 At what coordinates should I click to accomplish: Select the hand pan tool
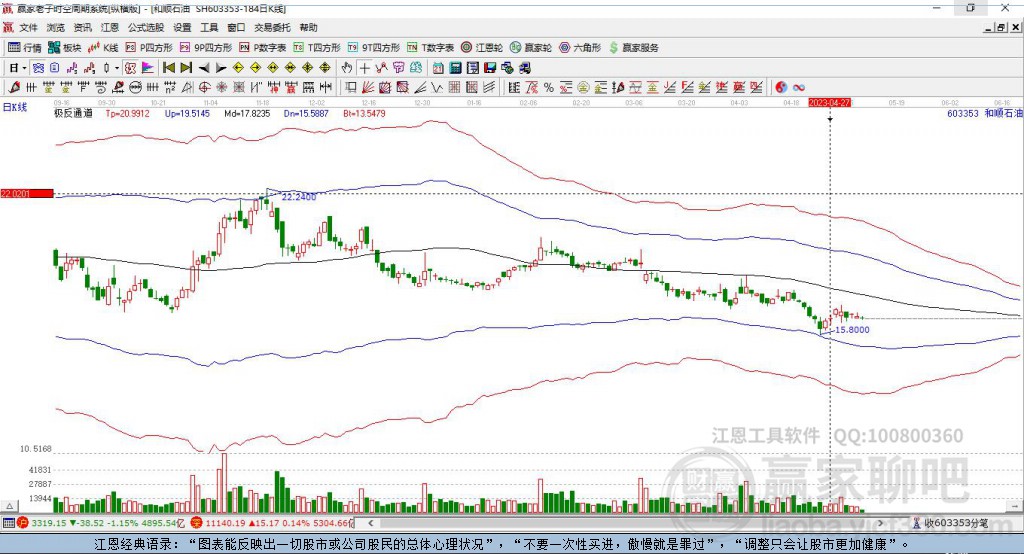(x=347, y=68)
